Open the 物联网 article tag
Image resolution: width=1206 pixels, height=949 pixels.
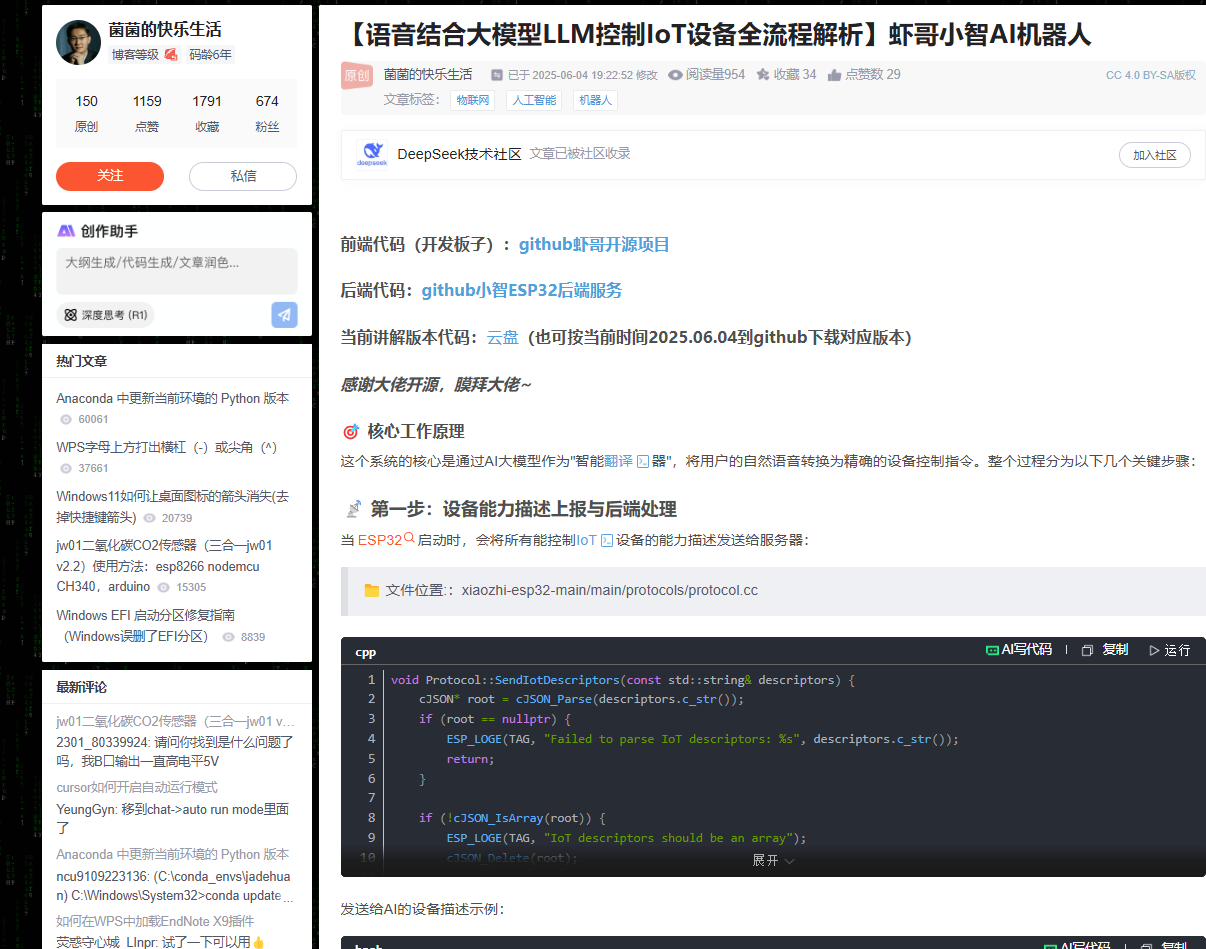click(473, 100)
